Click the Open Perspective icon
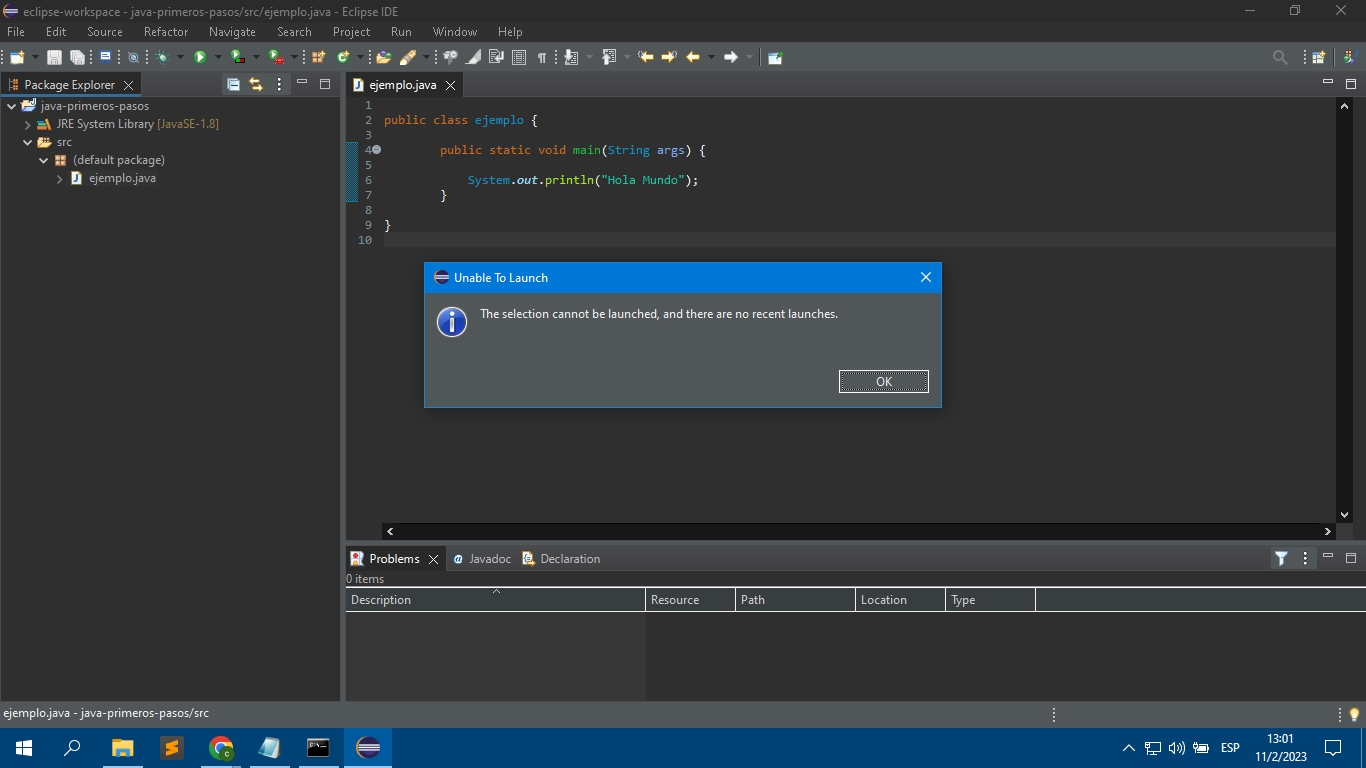Image resolution: width=1366 pixels, height=768 pixels. 1318,57
